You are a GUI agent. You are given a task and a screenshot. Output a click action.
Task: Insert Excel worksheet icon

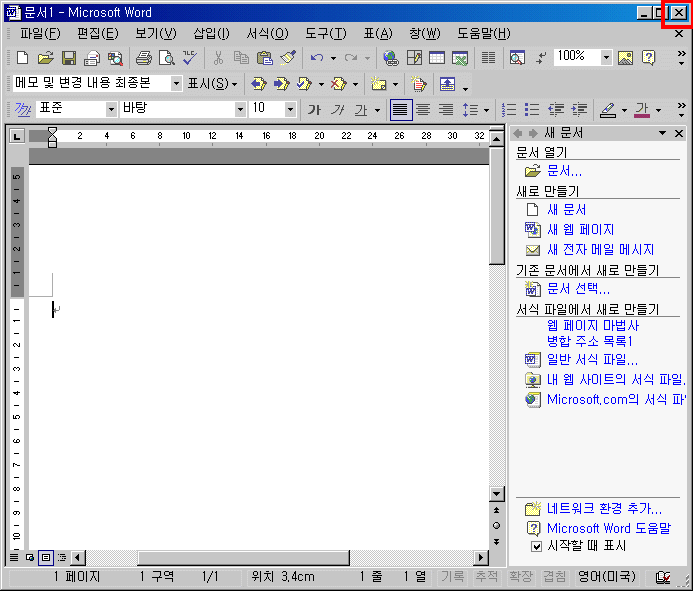[x=460, y=58]
